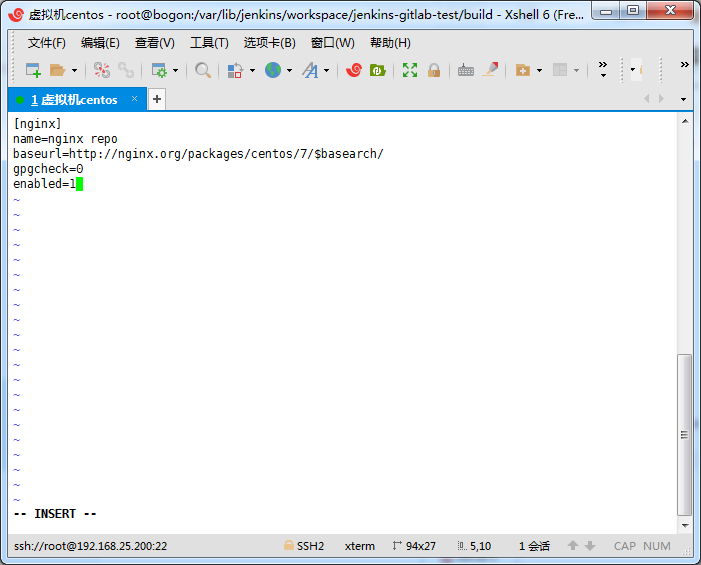Image resolution: width=701 pixels, height=565 pixels.
Task: Click the layout panes icon
Action: pos(560,70)
